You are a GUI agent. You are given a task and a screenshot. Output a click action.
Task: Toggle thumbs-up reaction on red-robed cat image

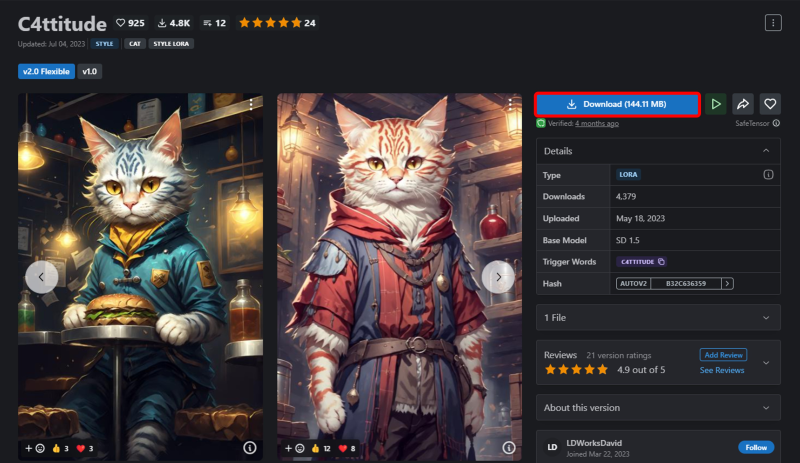320,448
